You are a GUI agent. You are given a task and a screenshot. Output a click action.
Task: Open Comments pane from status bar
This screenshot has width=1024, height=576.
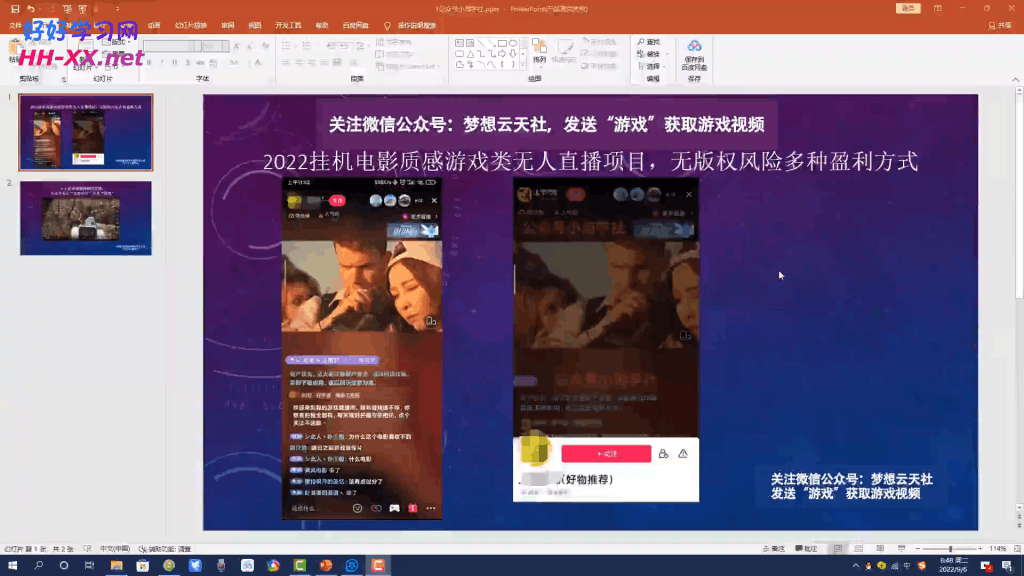pos(807,549)
